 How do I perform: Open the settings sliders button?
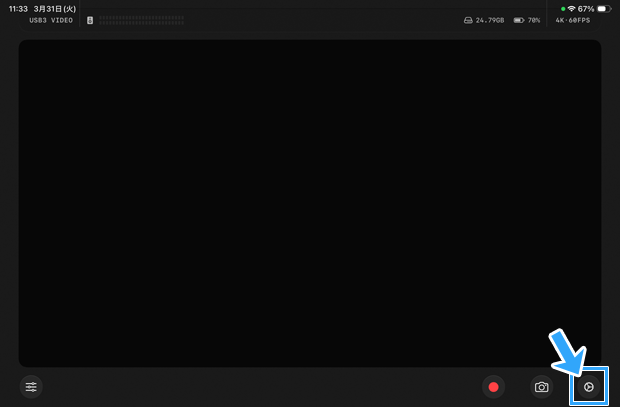(32, 387)
